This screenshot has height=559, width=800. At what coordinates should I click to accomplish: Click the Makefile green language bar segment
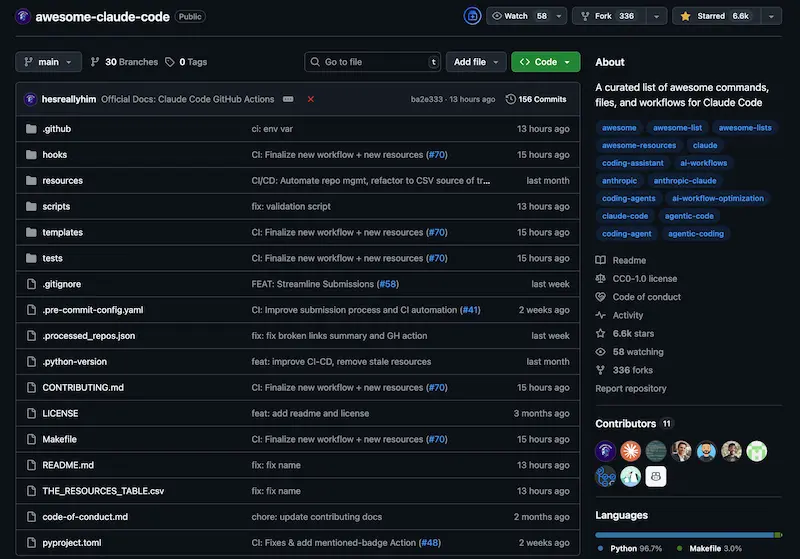click(x=778, y=535)
